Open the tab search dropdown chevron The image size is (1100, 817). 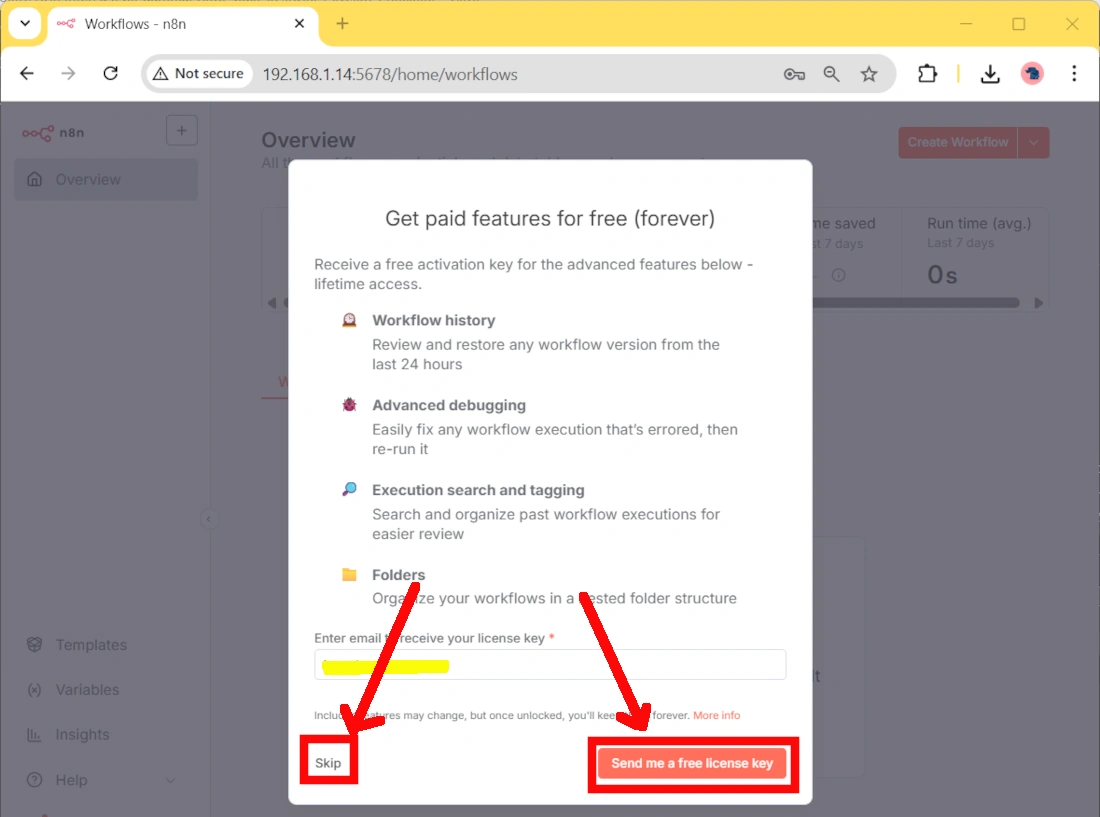(x=24, y=23)
